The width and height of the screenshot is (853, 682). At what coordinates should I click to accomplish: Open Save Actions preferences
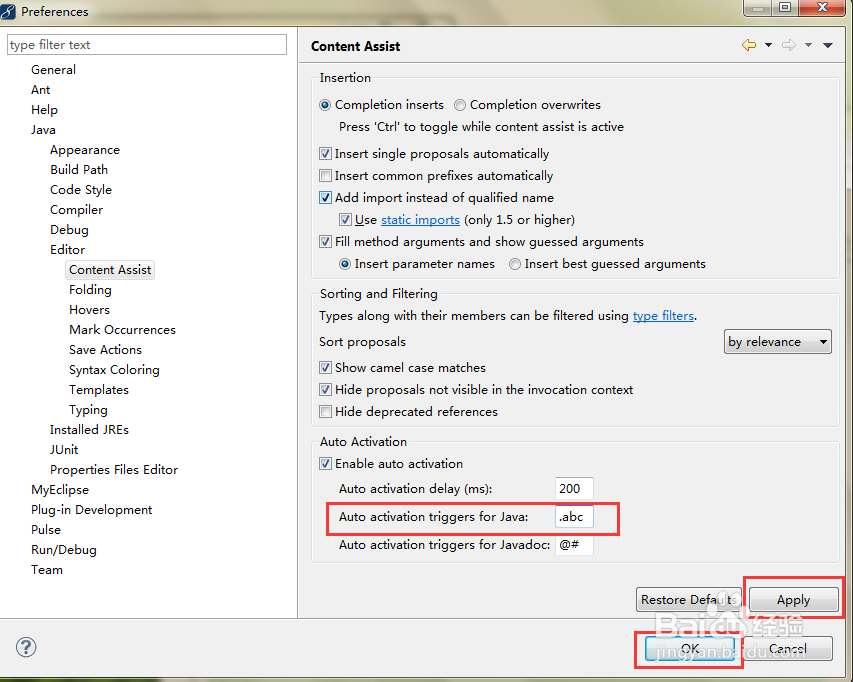pyautogui.click(x=106, y=350)
